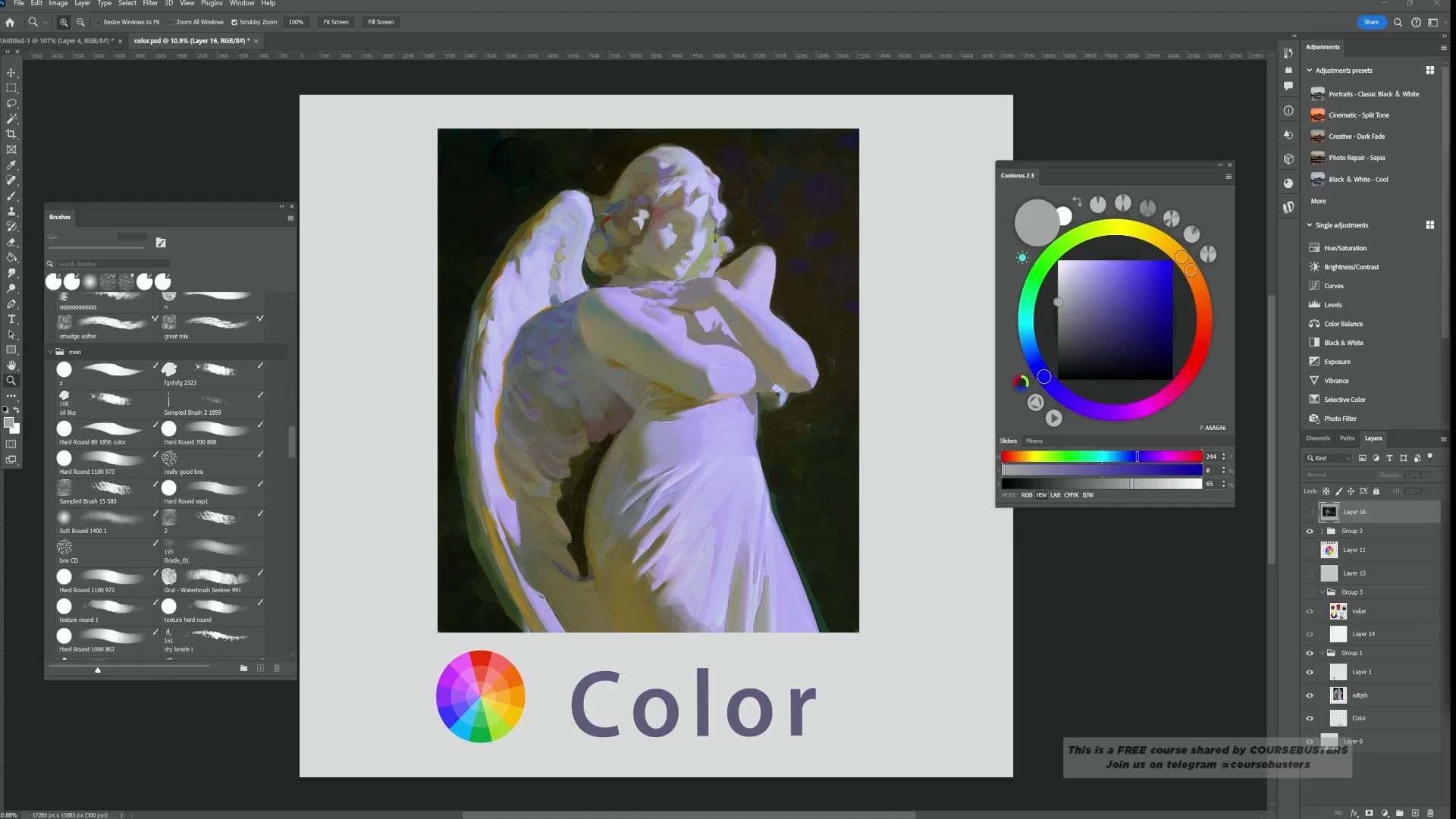Select the Clone Stamp tool
Viewport: 1456px width, 819px height.
tap(11, 212)
